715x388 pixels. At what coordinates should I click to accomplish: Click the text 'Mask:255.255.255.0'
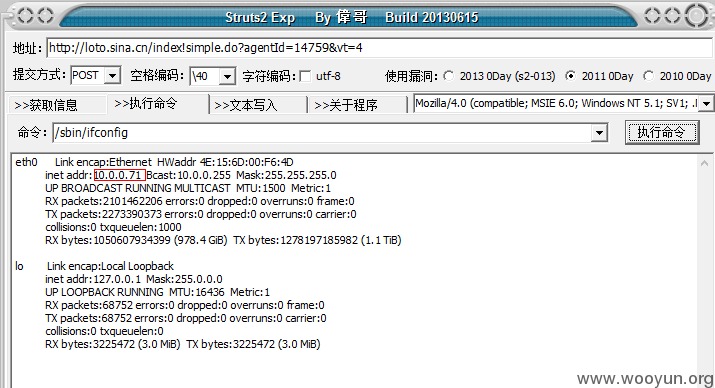tap(286, 175)
